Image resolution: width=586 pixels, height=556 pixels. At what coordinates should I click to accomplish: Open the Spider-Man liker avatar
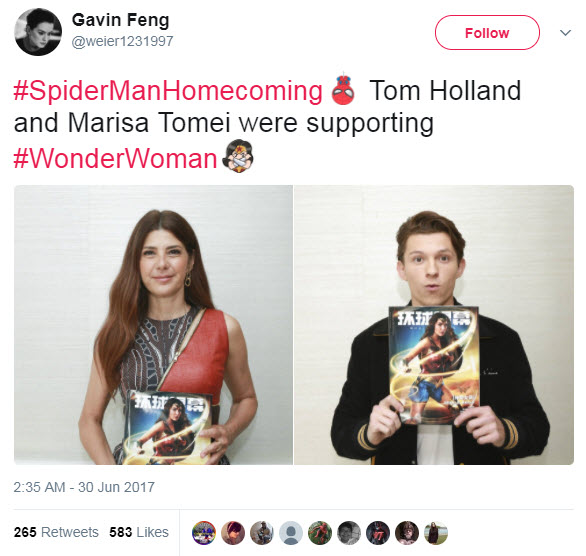320,532
